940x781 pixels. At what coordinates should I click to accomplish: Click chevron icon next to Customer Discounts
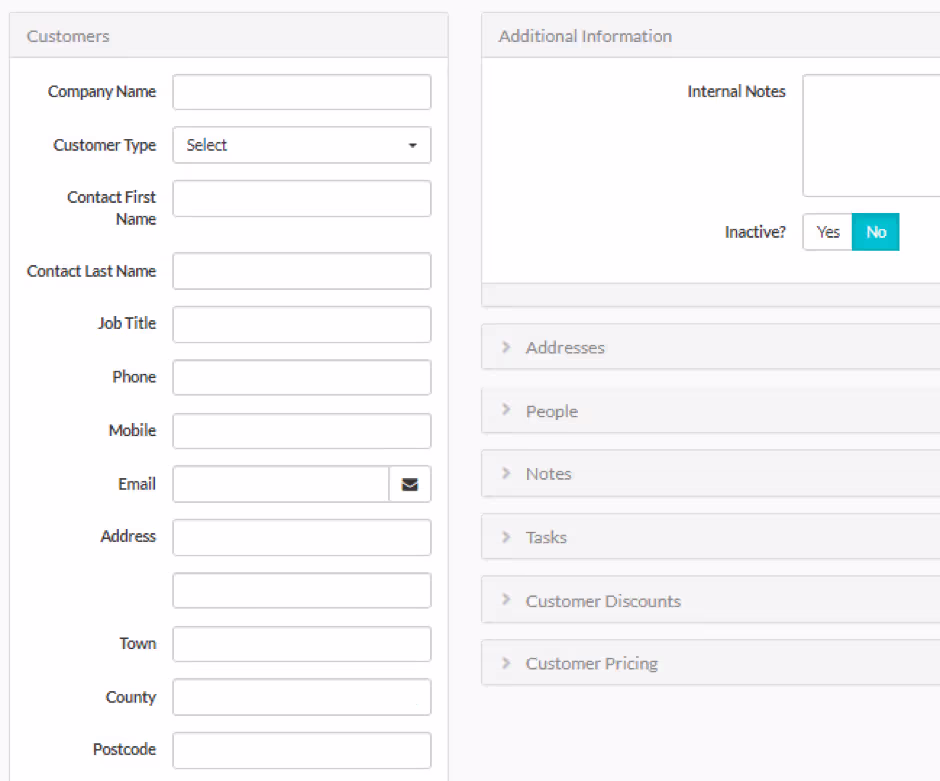[506, 599]
